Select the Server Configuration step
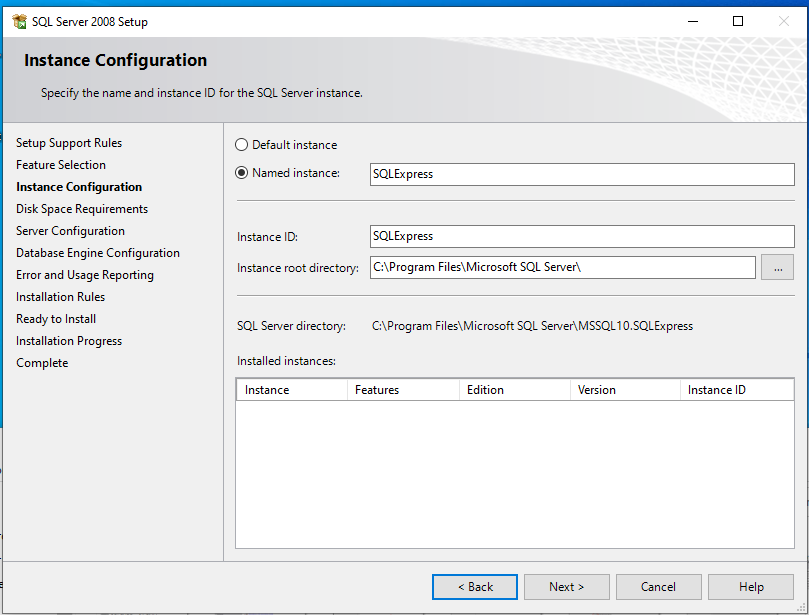The height and width of the screenshot is (615, 809). point(70,231)
